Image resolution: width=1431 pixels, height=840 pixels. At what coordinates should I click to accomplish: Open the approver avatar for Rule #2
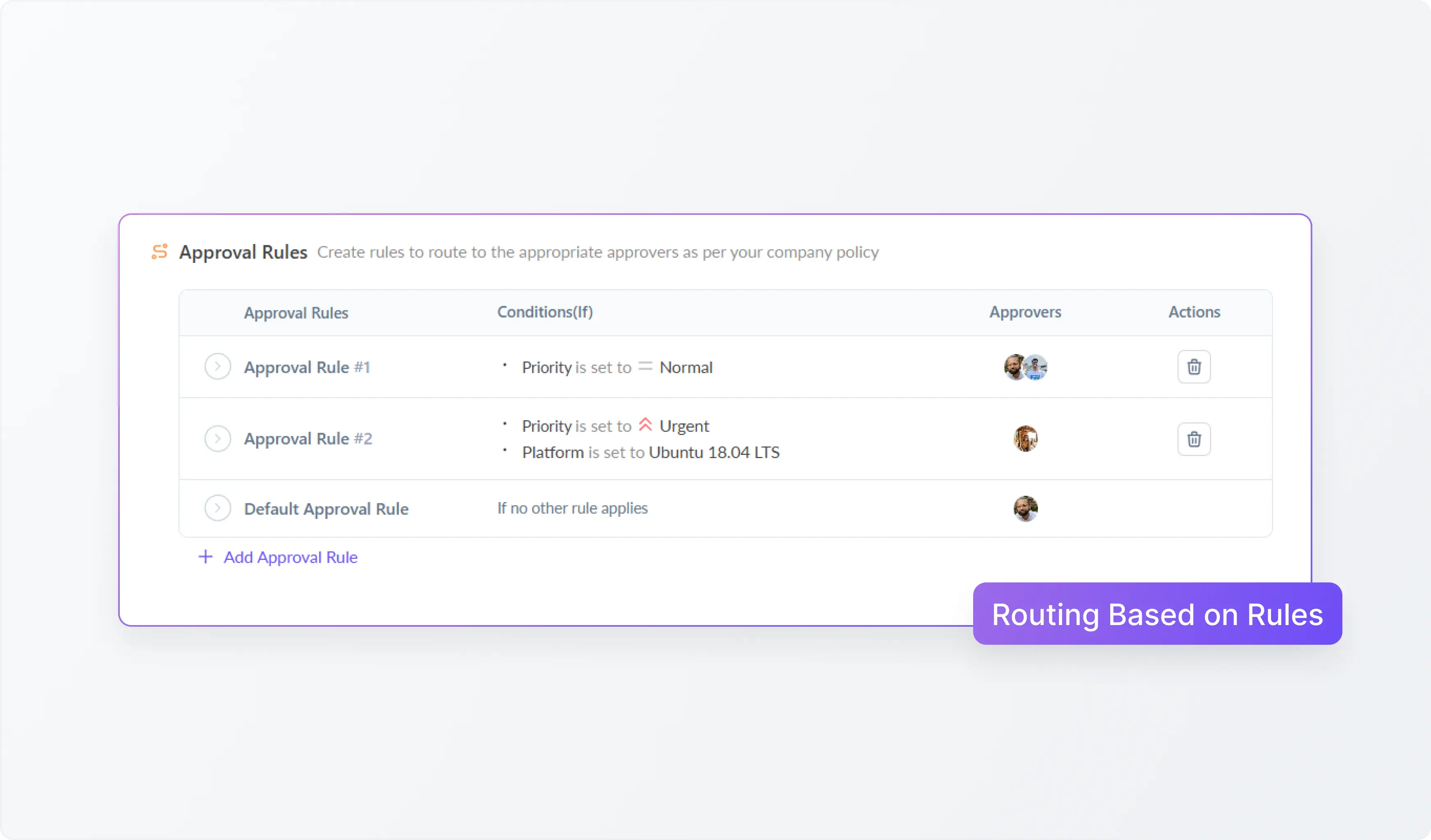click(1026, 439)
